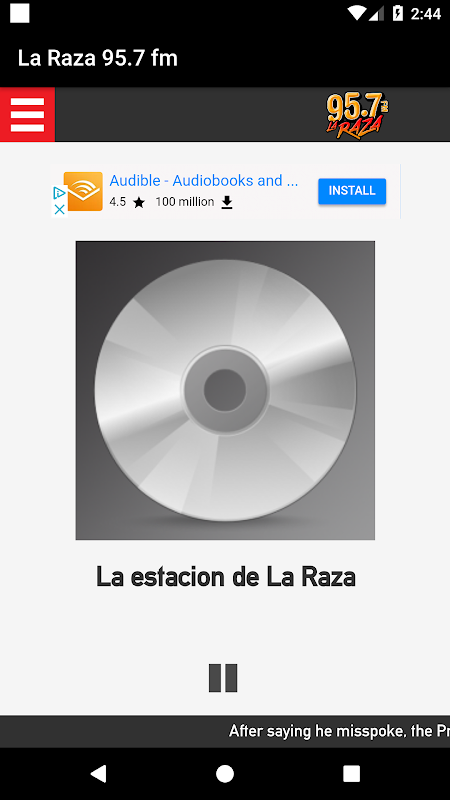Open recent apps square button
This screenshot has height=800, width=450.
[352, 774]
